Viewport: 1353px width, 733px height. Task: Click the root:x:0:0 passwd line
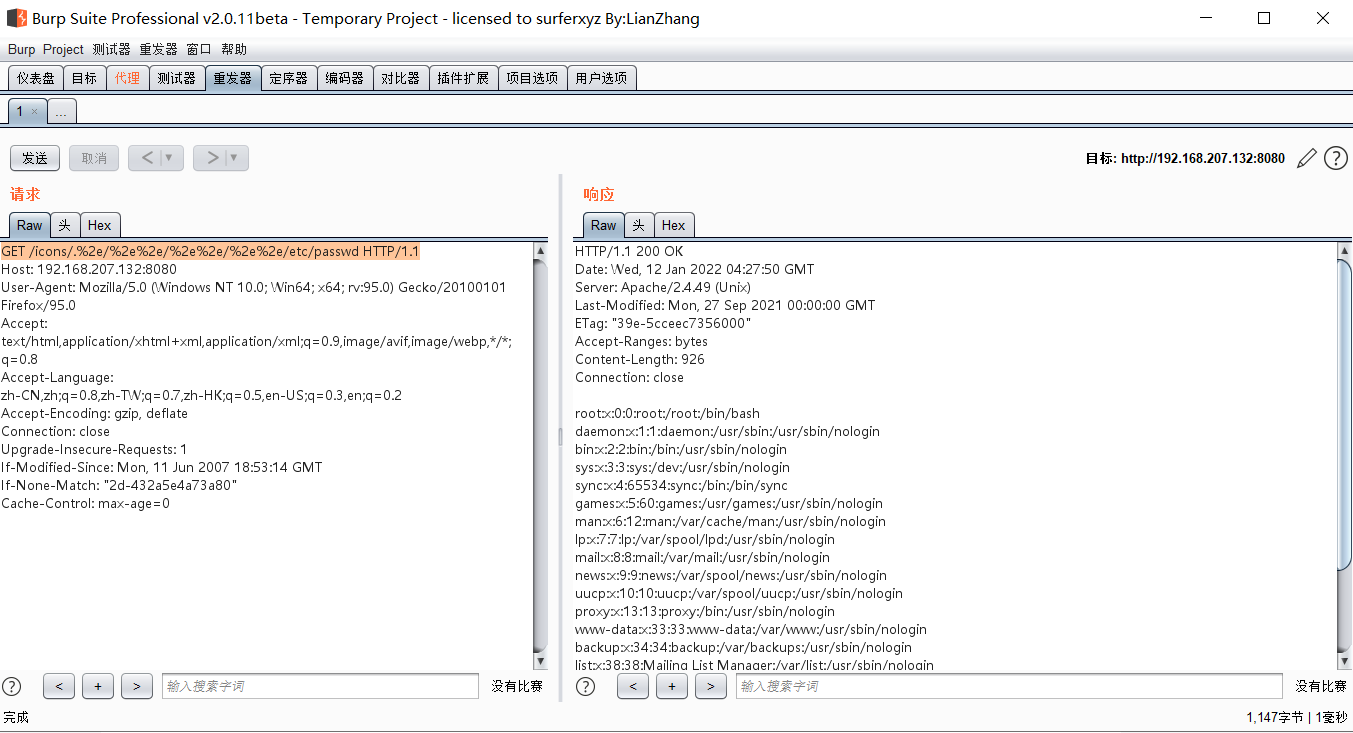tap(667, 413)
